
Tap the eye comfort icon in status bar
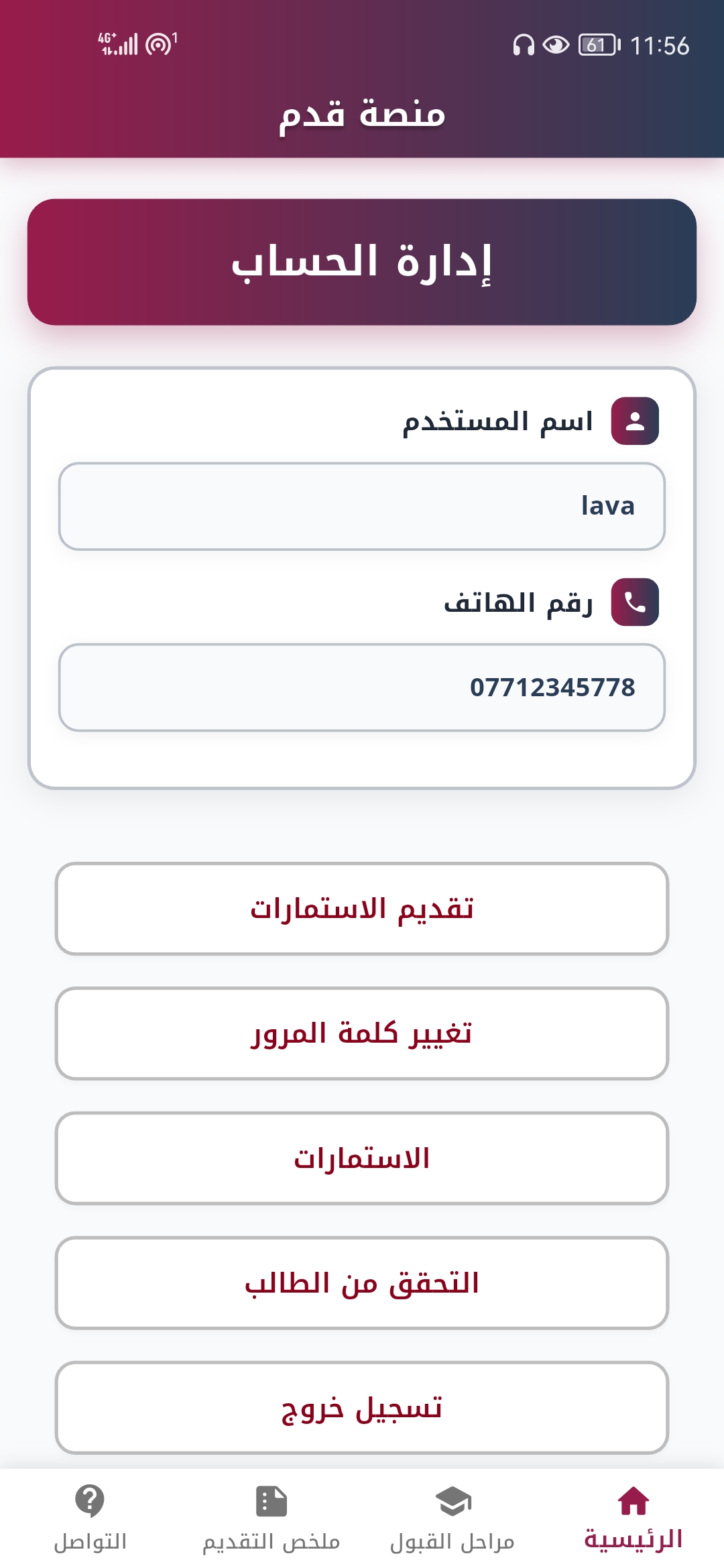[556, 46]
